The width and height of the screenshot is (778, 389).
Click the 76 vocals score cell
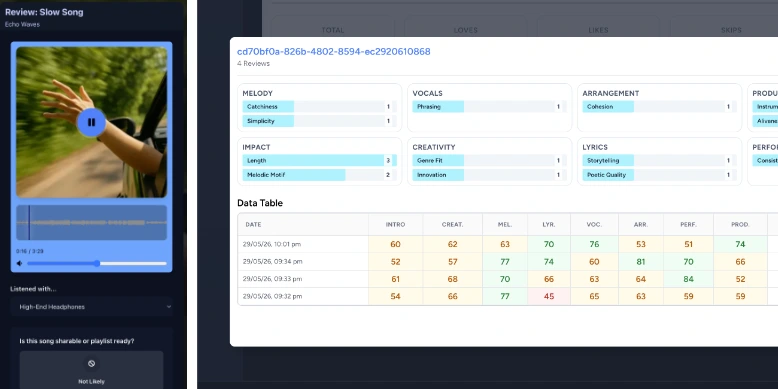click(x=594, y=244)
